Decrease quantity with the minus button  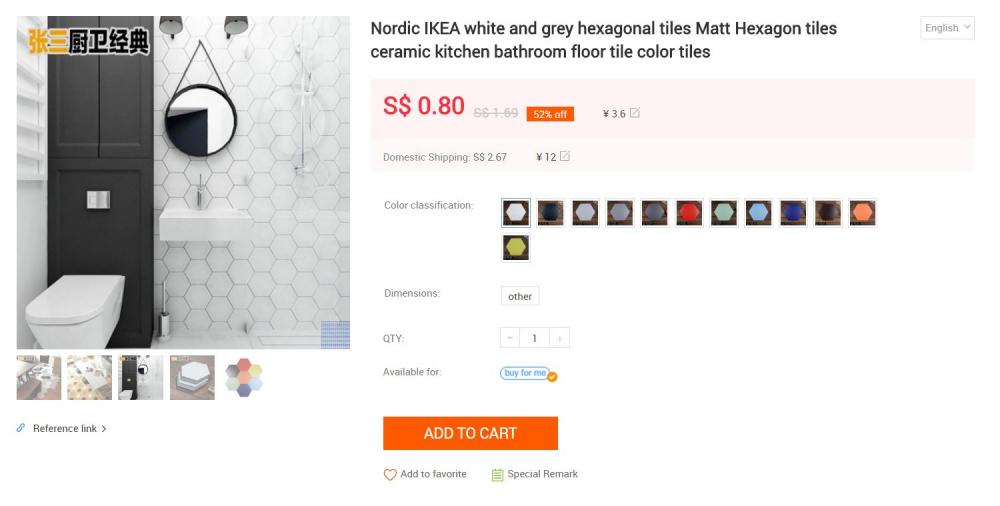(x=510, y=338)
